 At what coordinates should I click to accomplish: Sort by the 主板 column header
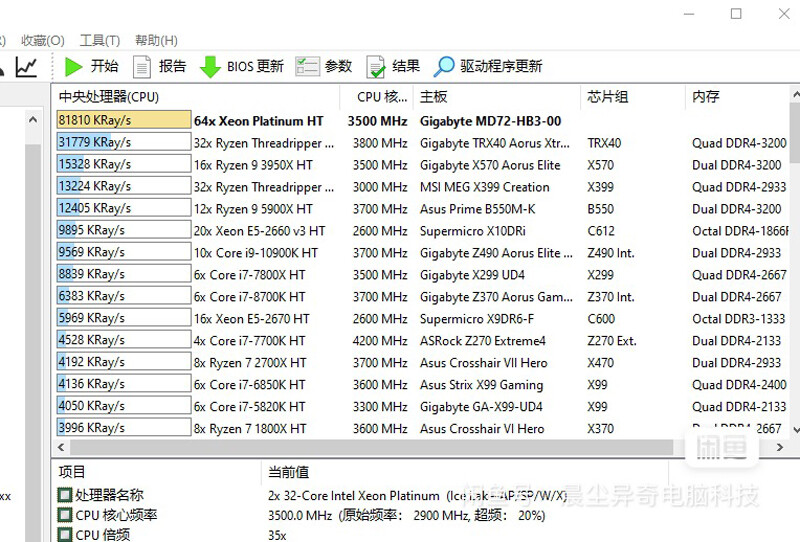tap(434, 97)
